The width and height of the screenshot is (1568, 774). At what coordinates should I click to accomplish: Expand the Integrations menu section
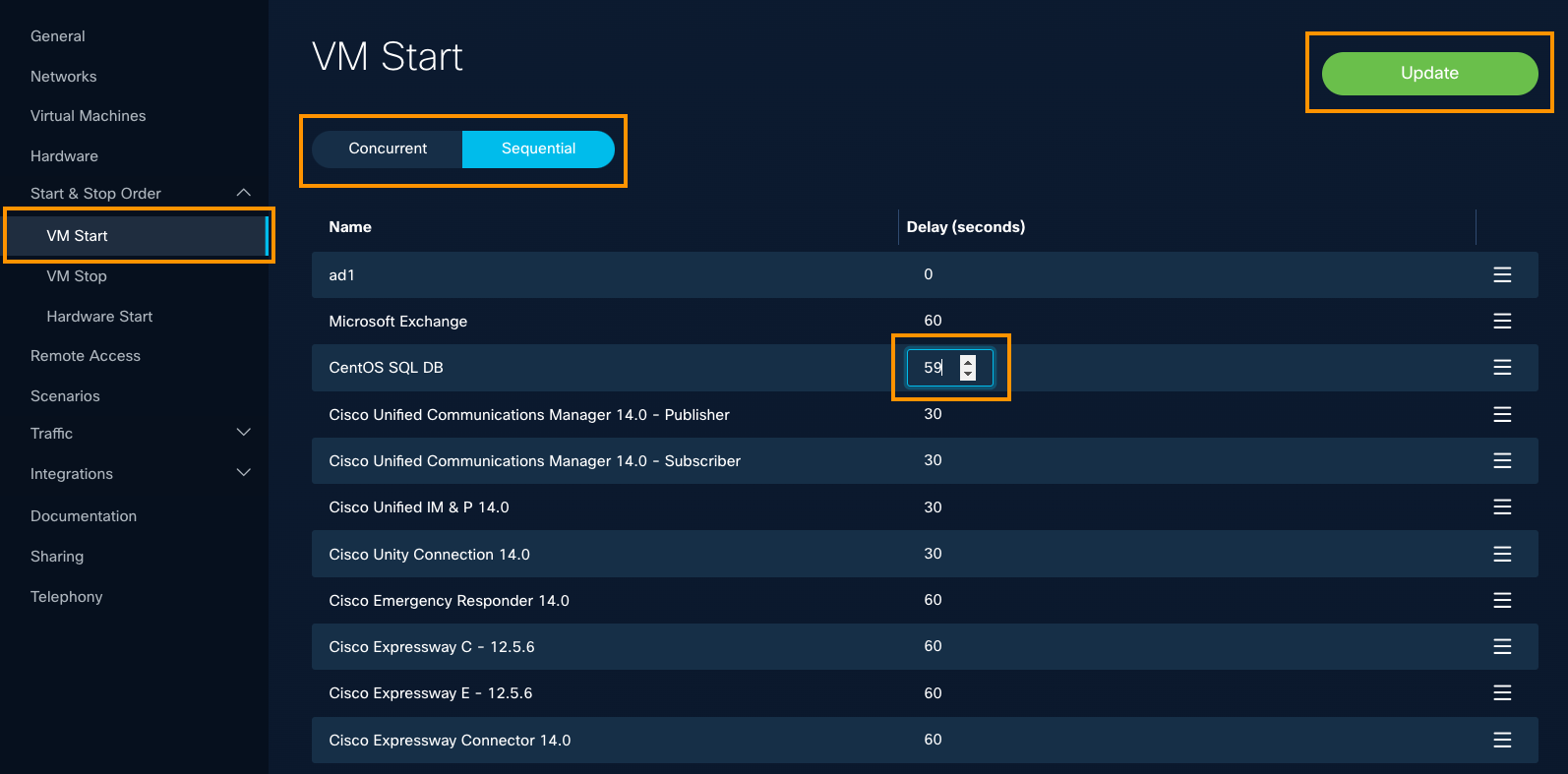(x=244, y=473)
